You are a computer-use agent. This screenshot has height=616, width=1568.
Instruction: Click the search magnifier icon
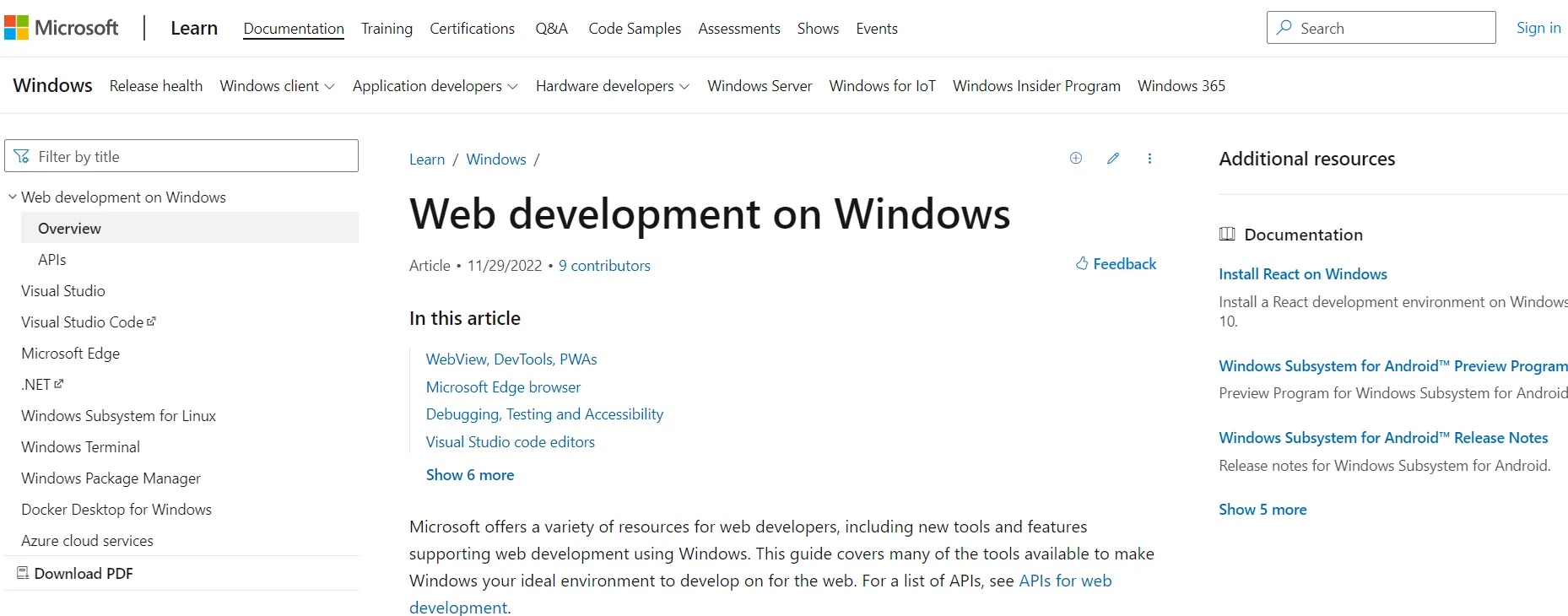point(1284,27)
